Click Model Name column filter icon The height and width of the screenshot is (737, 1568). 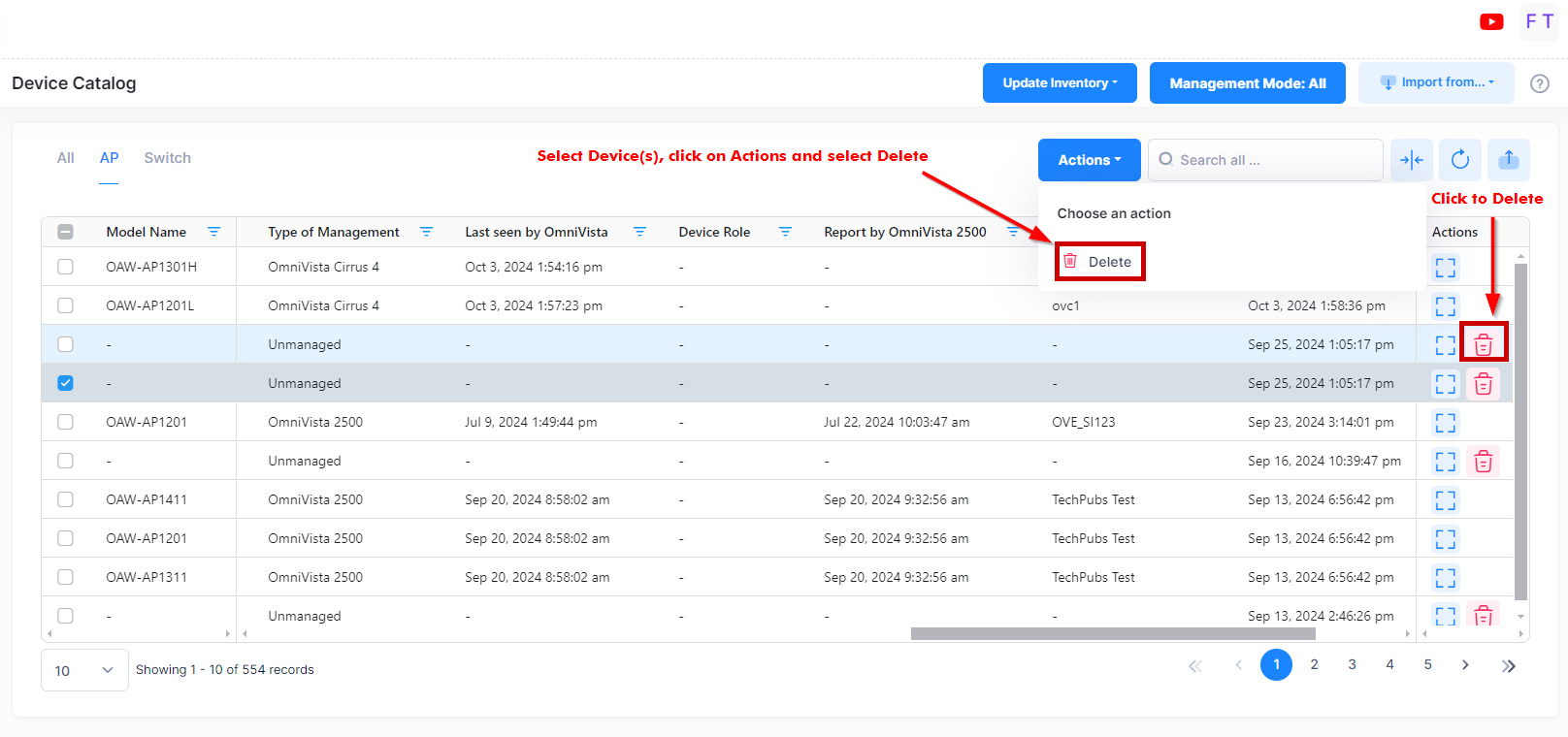(x=213, y=232)
